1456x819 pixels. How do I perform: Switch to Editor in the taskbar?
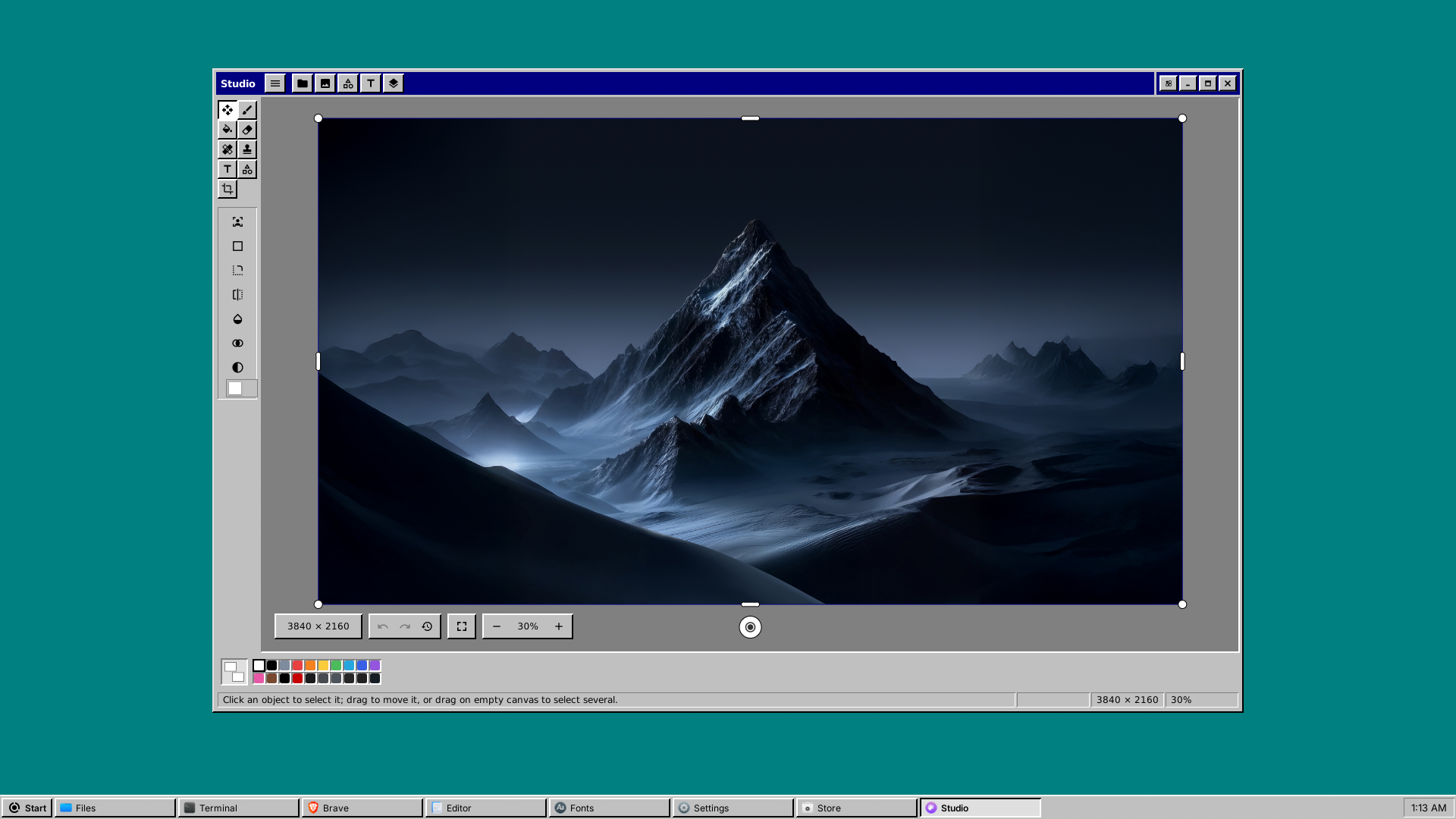click(x=486, y=808)
